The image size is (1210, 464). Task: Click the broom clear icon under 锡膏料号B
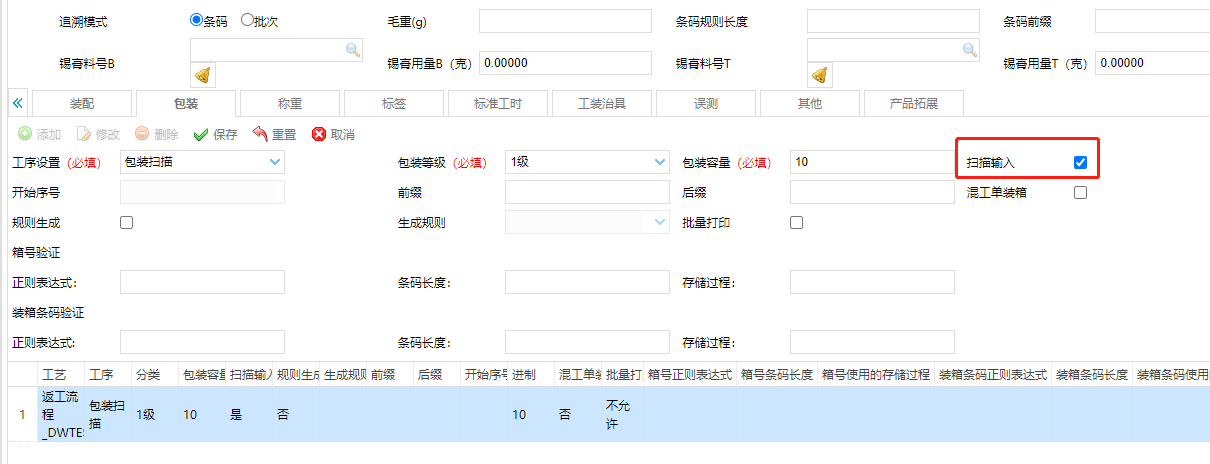202,75
